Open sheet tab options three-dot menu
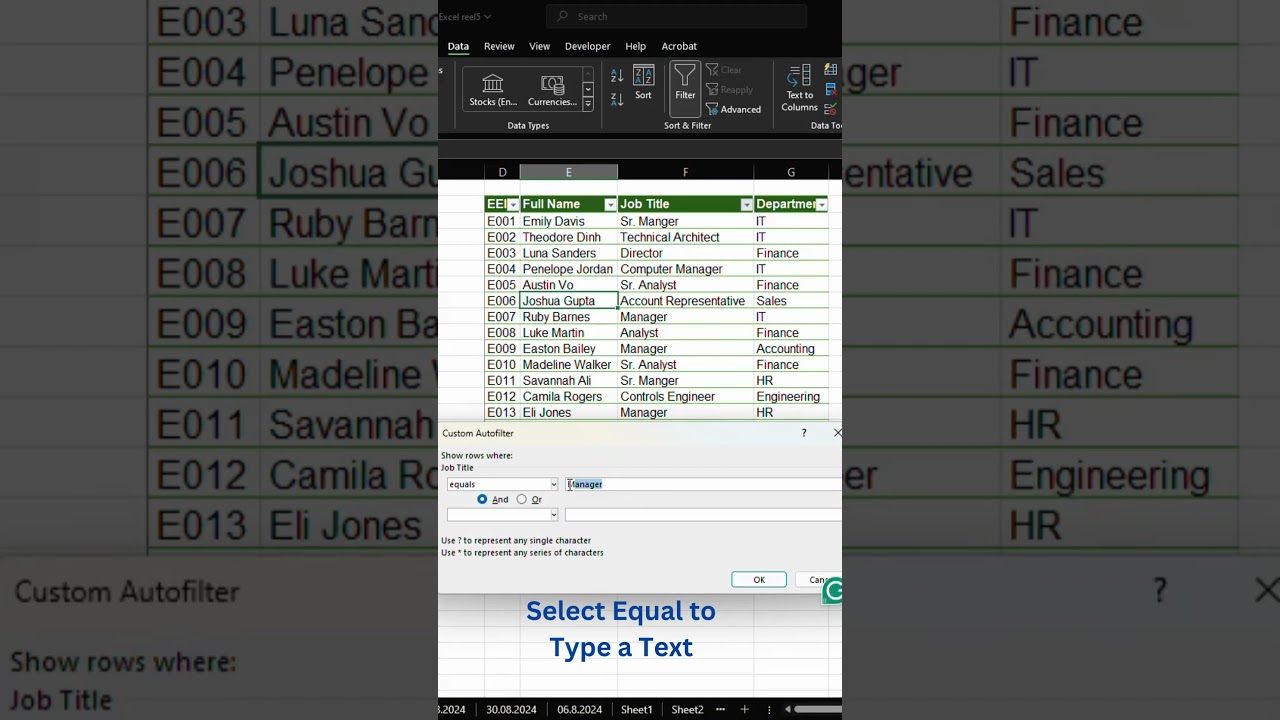 [x=769, y=709]
